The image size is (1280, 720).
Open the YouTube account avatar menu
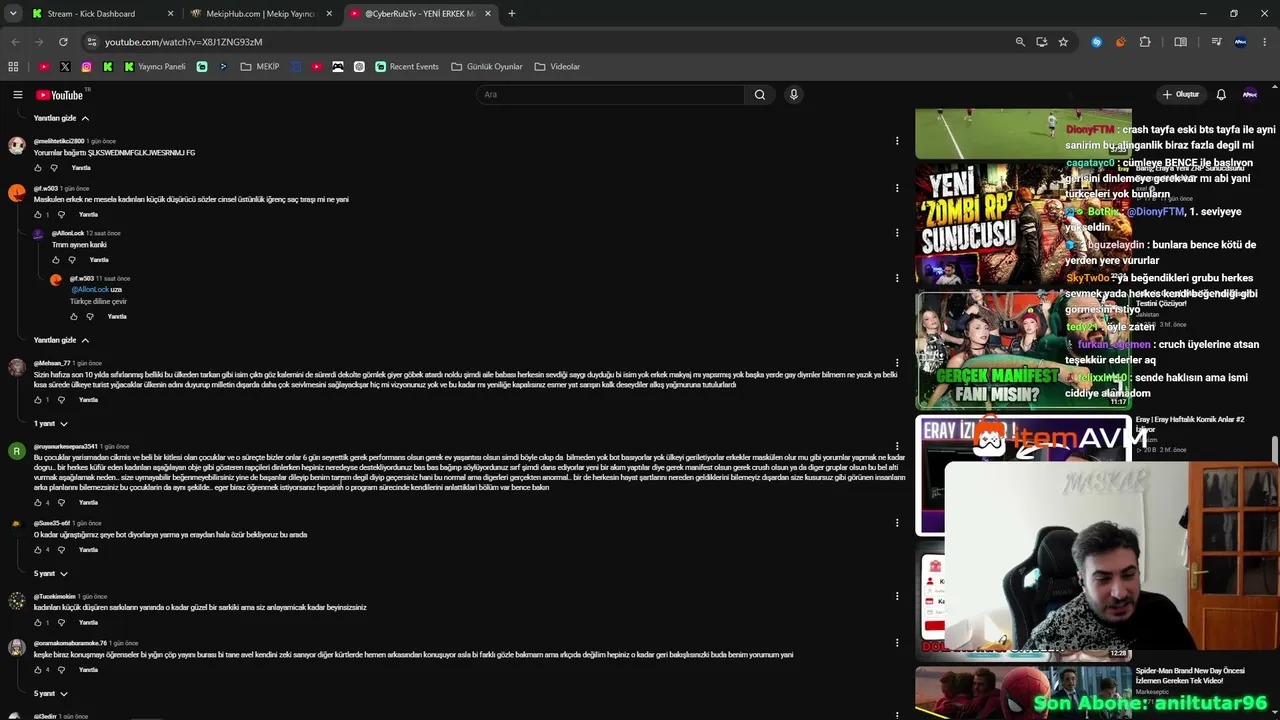[1249, 95]
